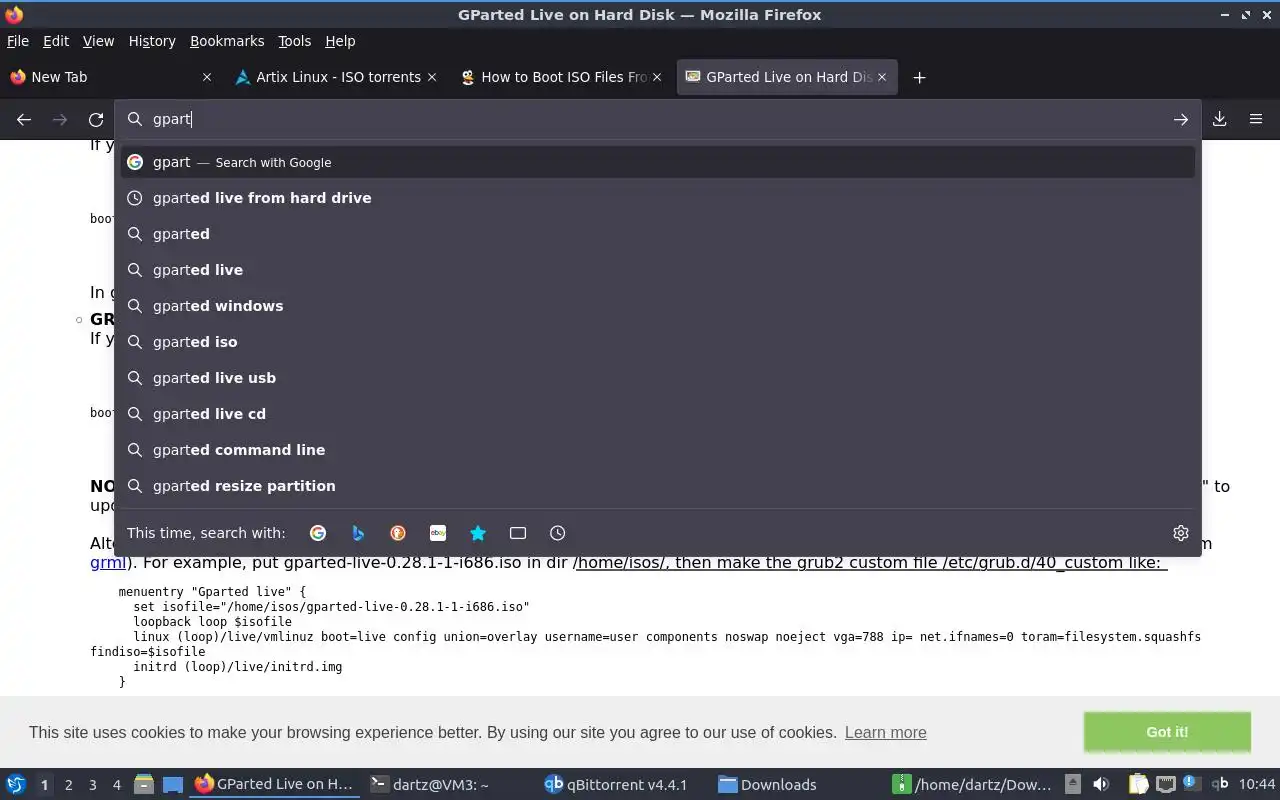
Task: Open the Learn more cookies link
Action: [885, 732]
